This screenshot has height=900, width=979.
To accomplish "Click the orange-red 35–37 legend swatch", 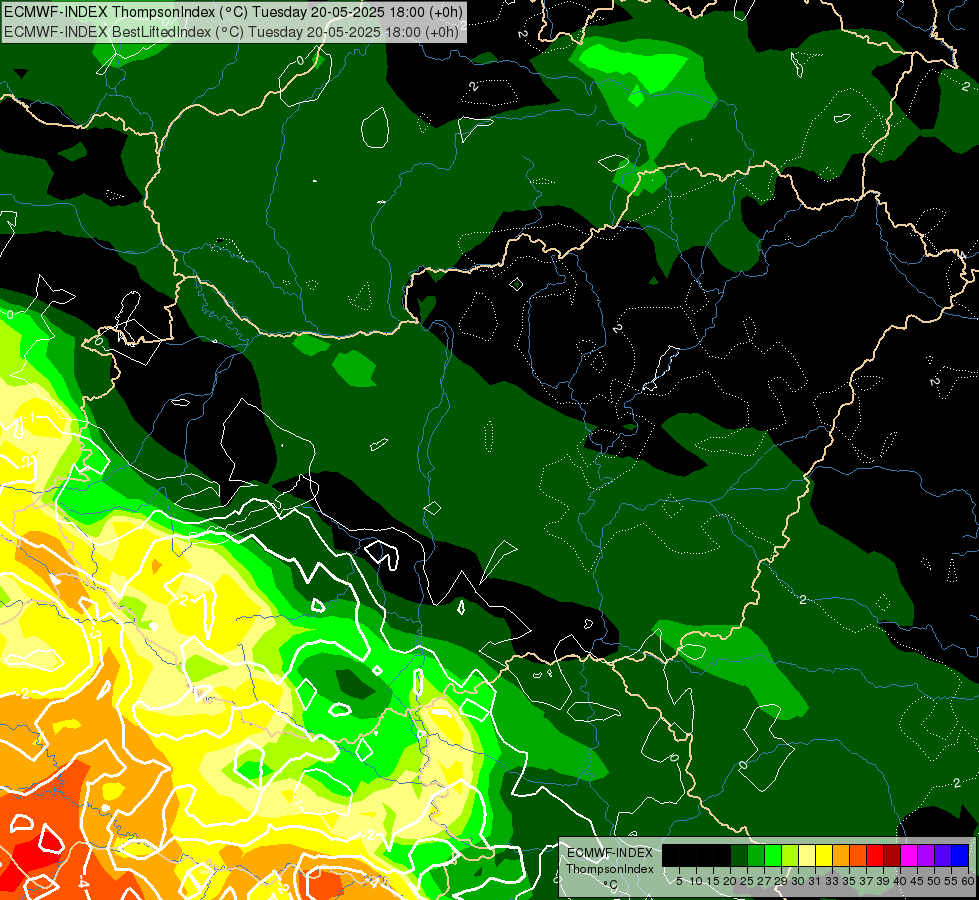I will (858, 855).
